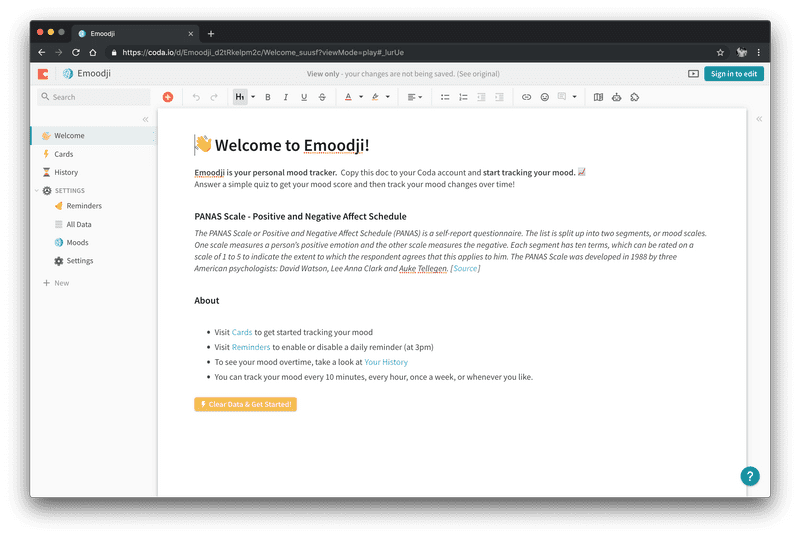Click the About heading
The height and width of the screenshot is (537, 800).
pos(207,300)
